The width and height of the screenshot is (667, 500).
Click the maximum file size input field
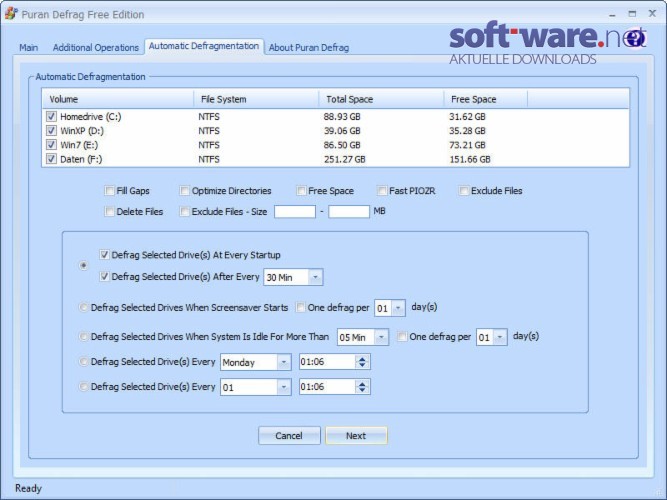point(349,211)
